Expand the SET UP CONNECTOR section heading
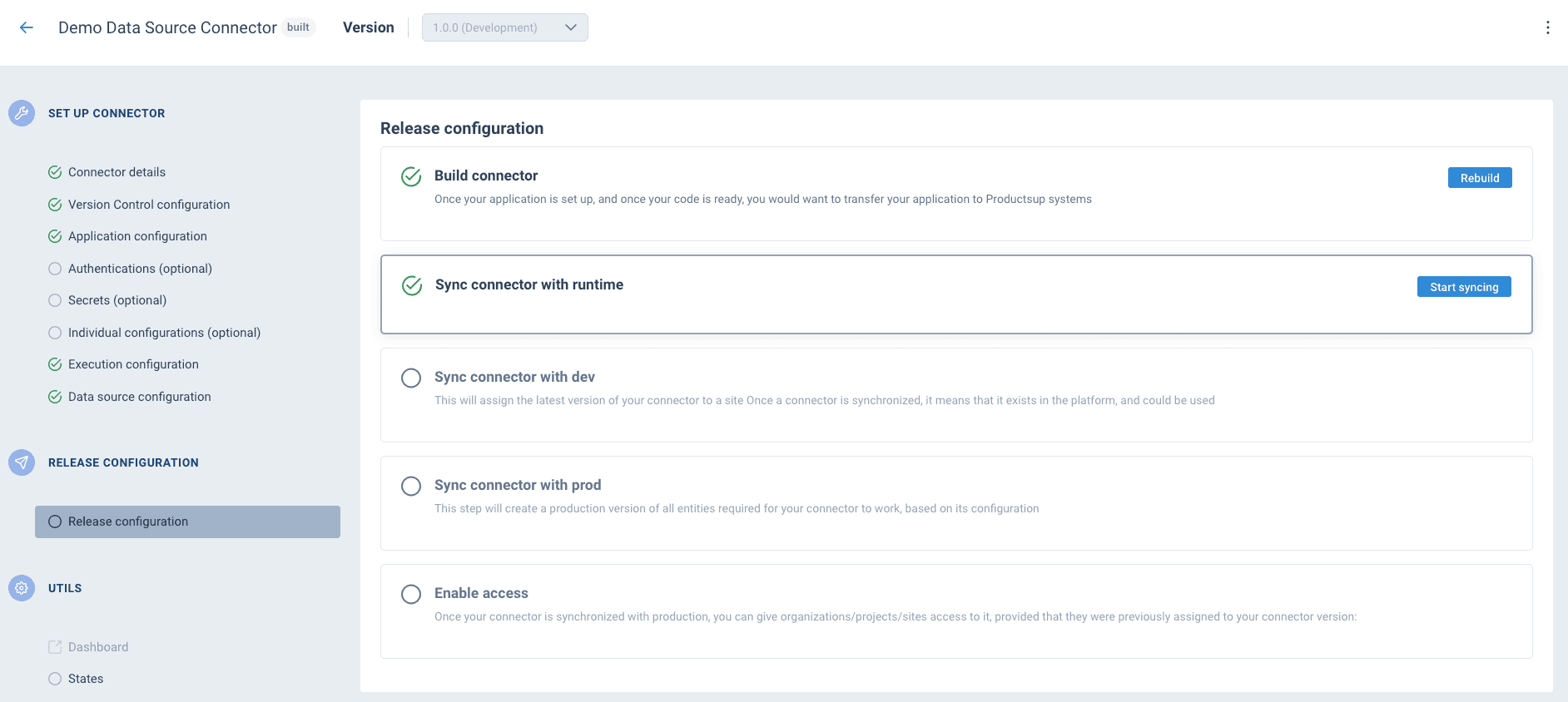Viewport: 1568px width, 702px height. (107, 113)
